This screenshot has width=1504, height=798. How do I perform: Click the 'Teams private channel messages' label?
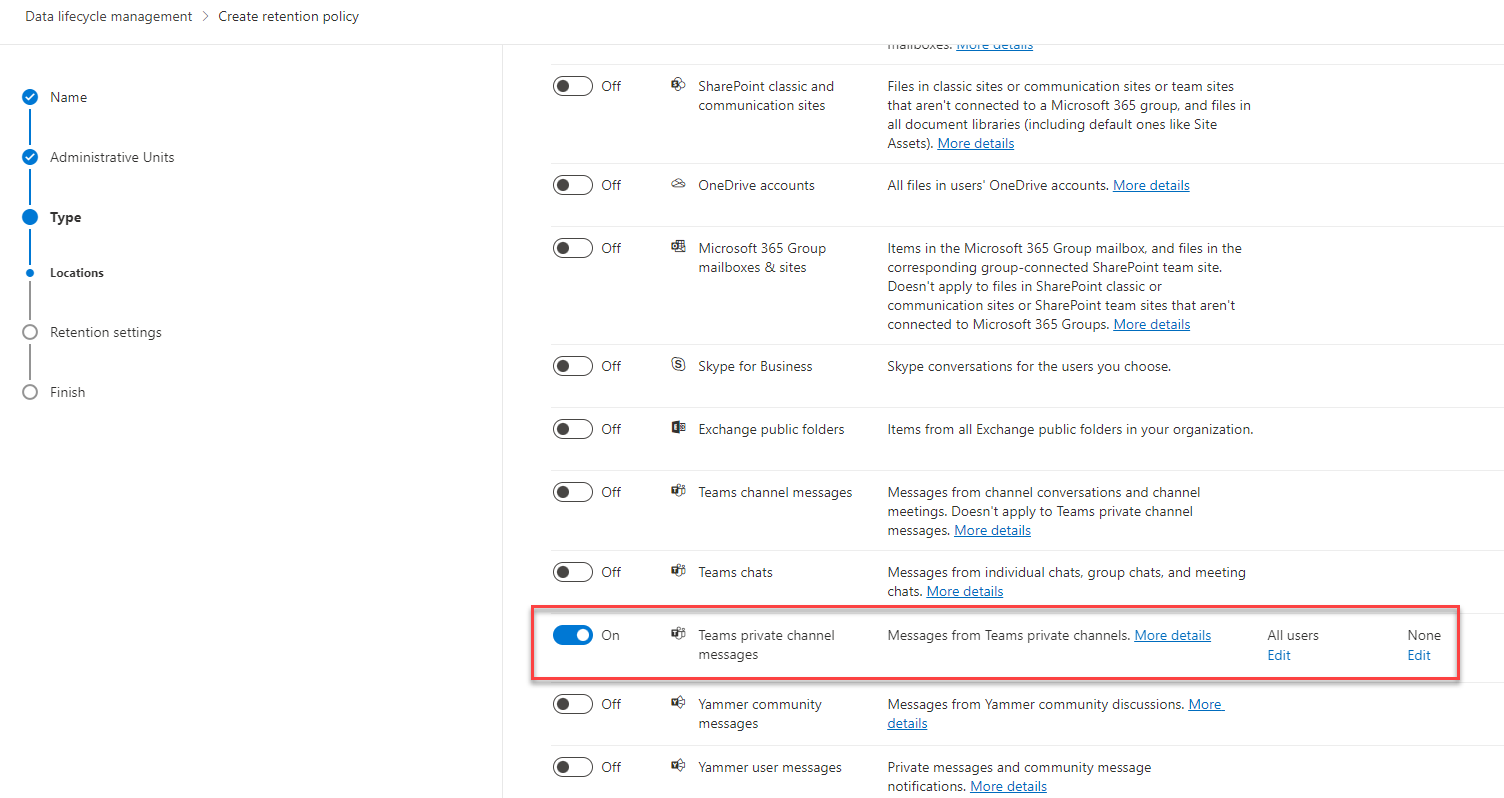[x=766, y=645]
